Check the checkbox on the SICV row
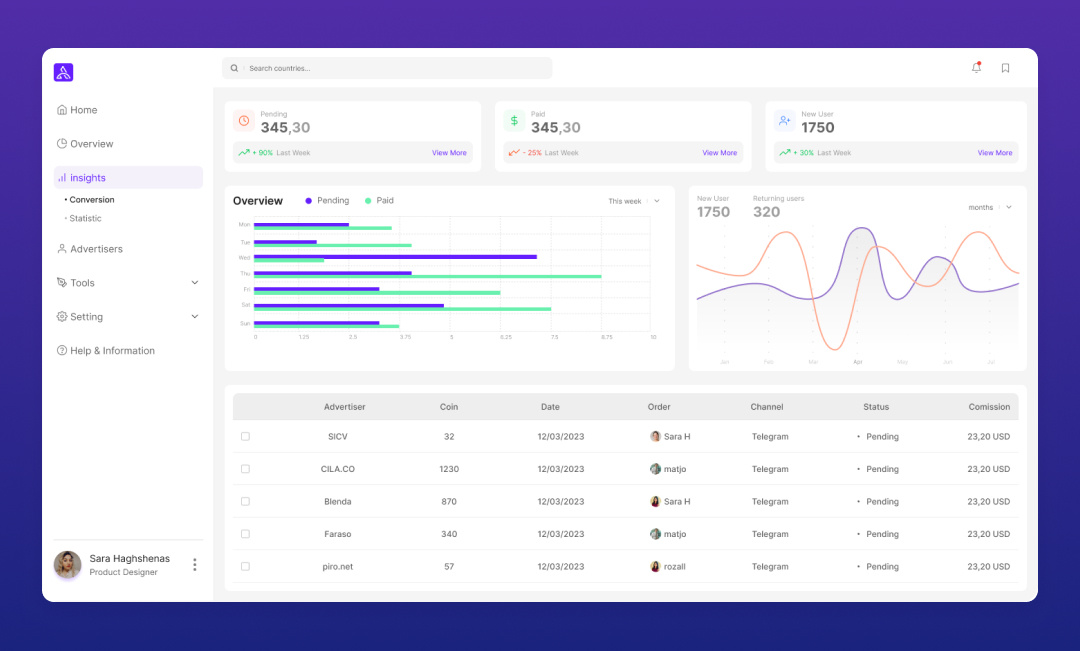This screenshot has width=1080, height=651. pyautogui.click(x=245, y=436)
